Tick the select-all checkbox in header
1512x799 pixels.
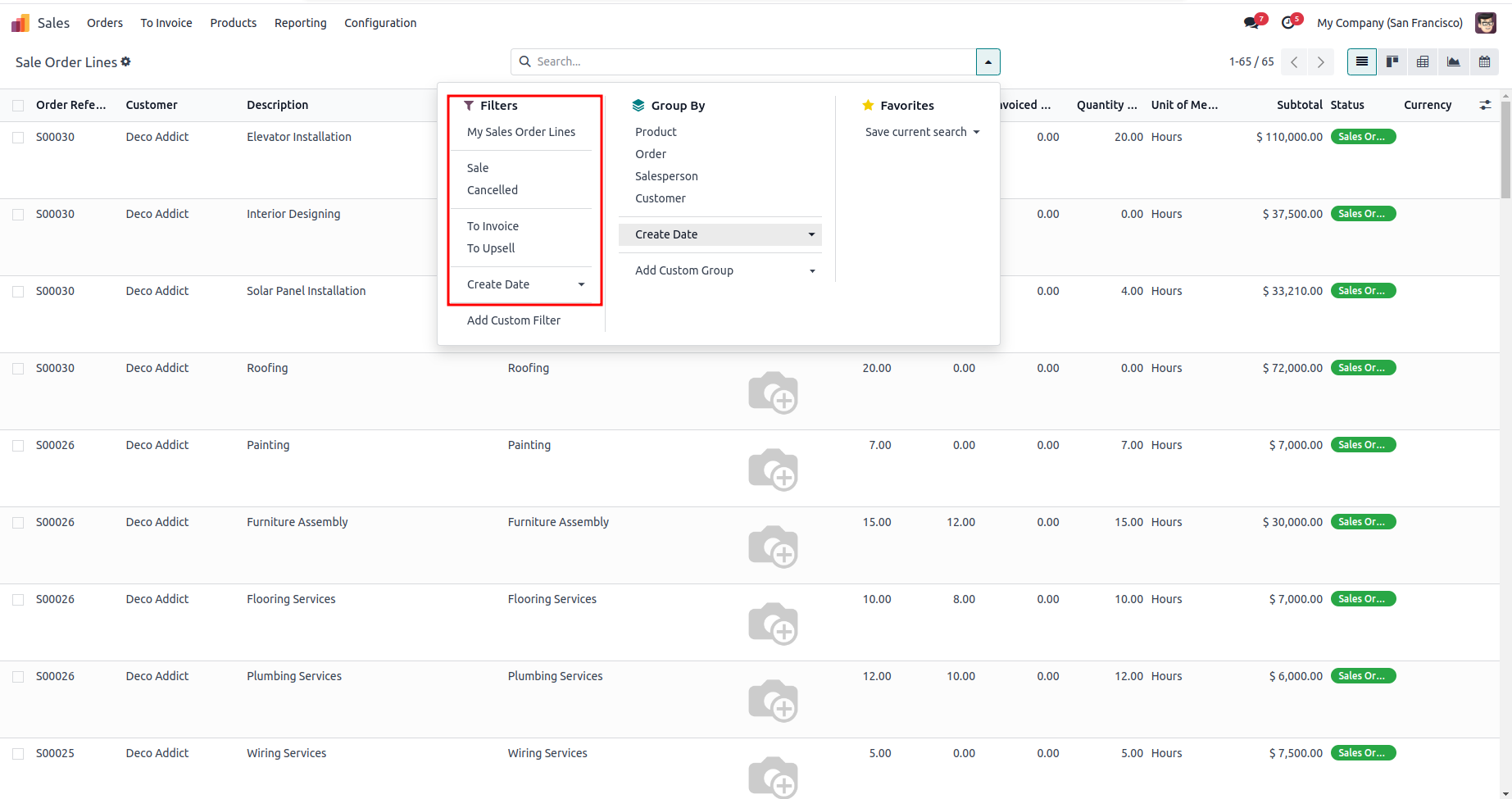18,105
